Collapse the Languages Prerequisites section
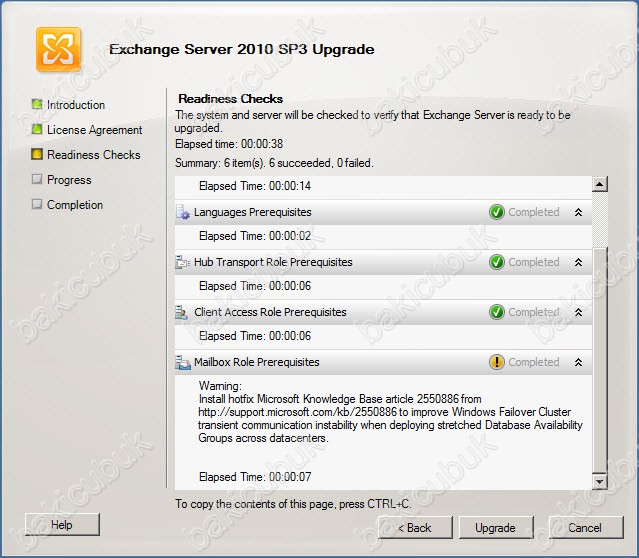This screenshot has height=558, width=639. pyautogui.click(x=578, y=212)
